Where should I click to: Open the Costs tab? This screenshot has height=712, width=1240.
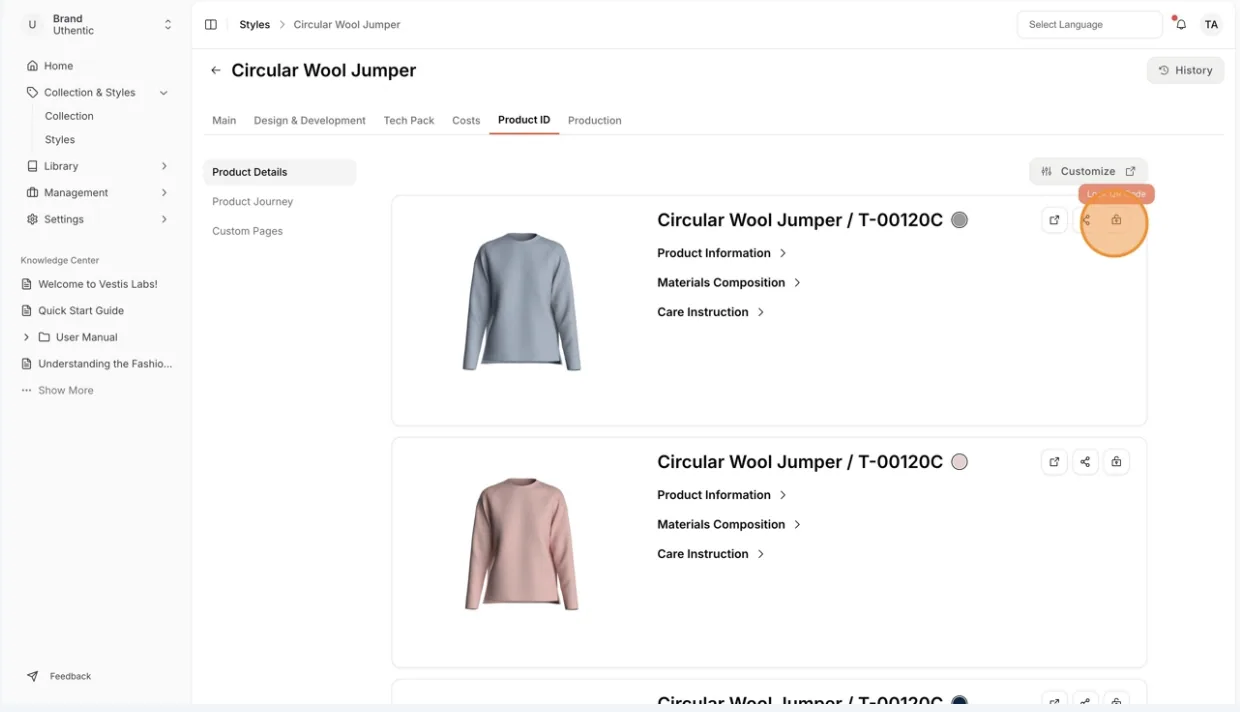[466, 121]
